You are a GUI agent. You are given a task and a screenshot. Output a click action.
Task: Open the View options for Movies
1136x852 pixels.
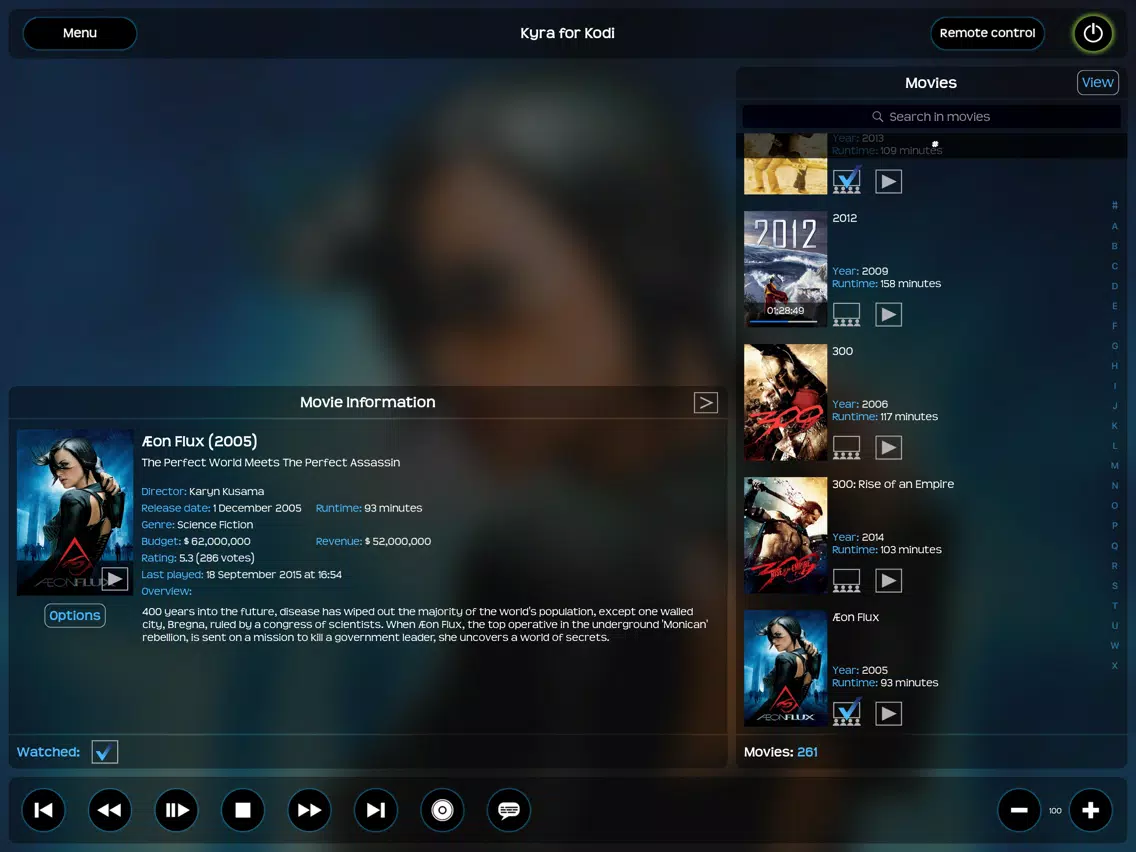click(x=1097, y=83)
